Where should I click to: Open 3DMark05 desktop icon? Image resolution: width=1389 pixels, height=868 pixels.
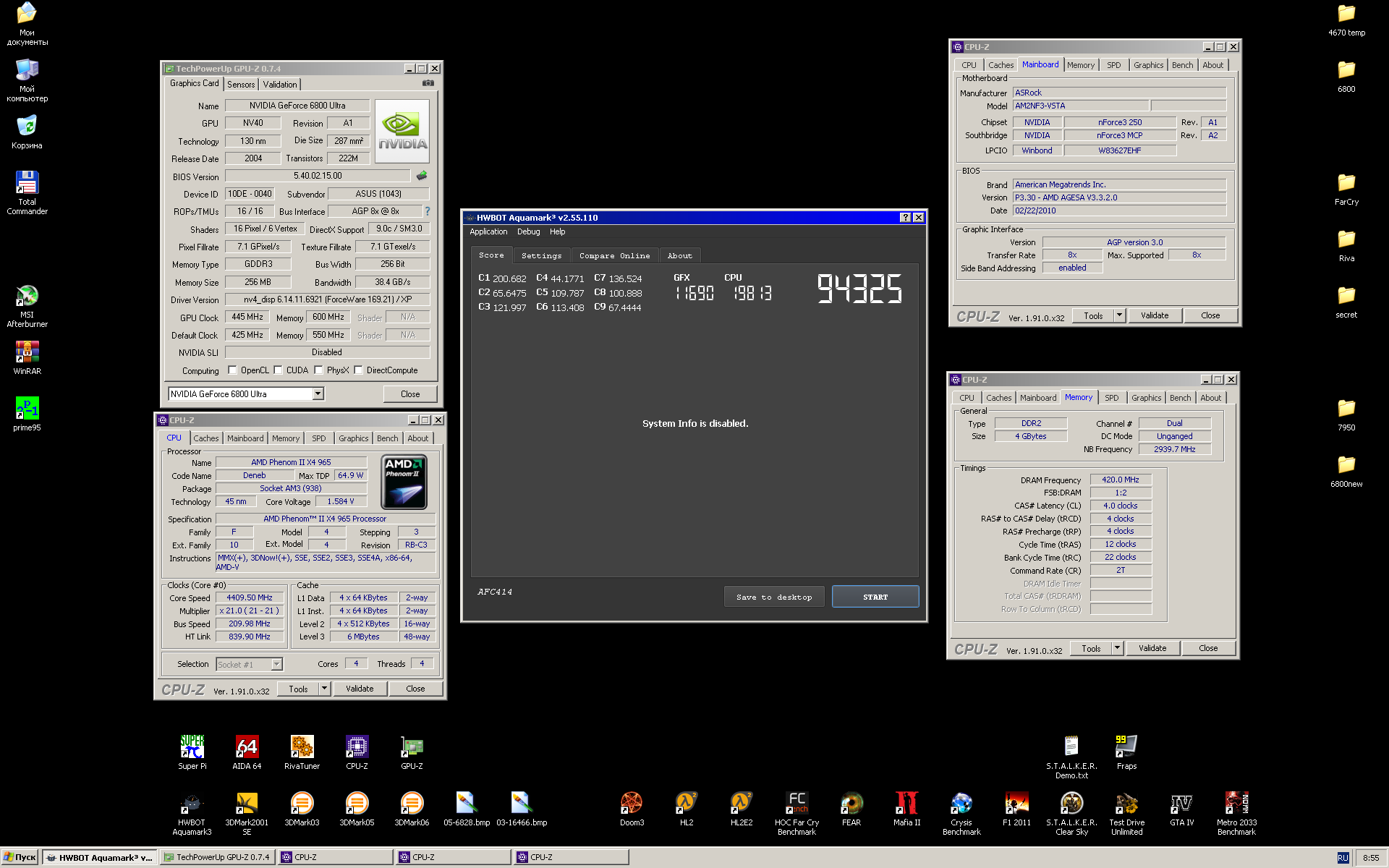pos(357,809)
